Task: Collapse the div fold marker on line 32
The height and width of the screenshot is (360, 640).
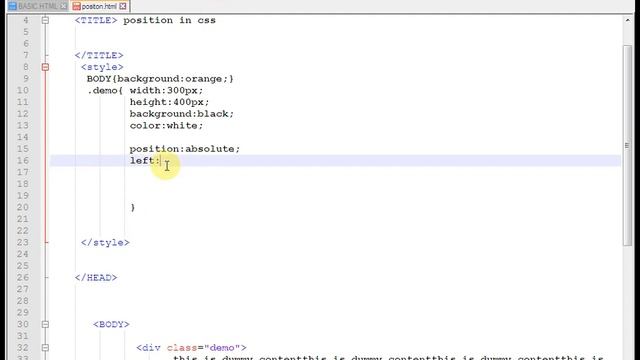Action: point(45,348)
